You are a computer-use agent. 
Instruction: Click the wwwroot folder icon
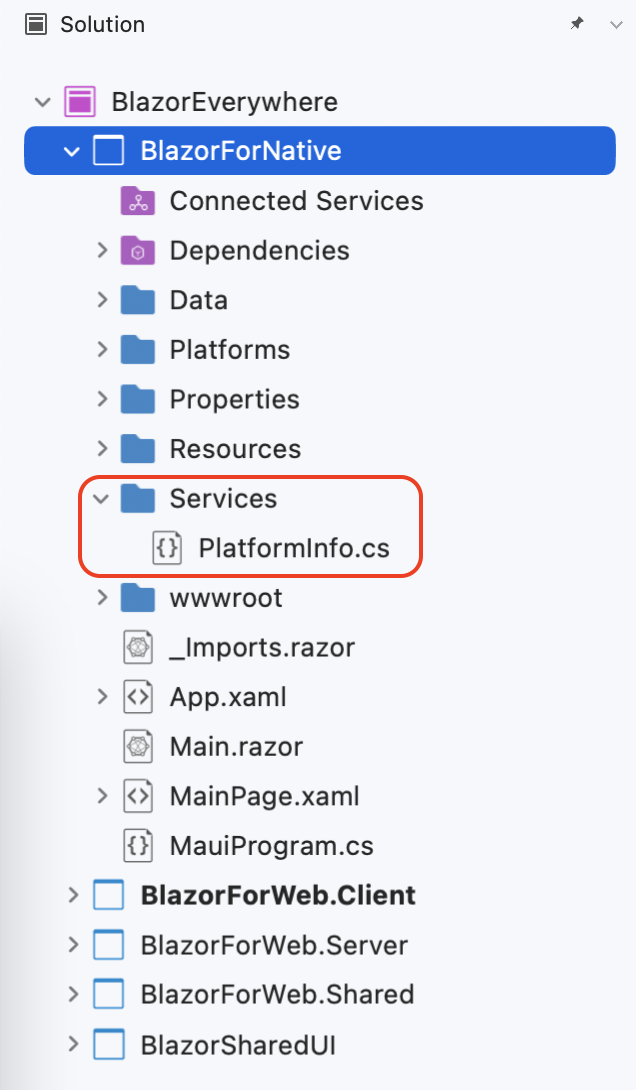138,597
